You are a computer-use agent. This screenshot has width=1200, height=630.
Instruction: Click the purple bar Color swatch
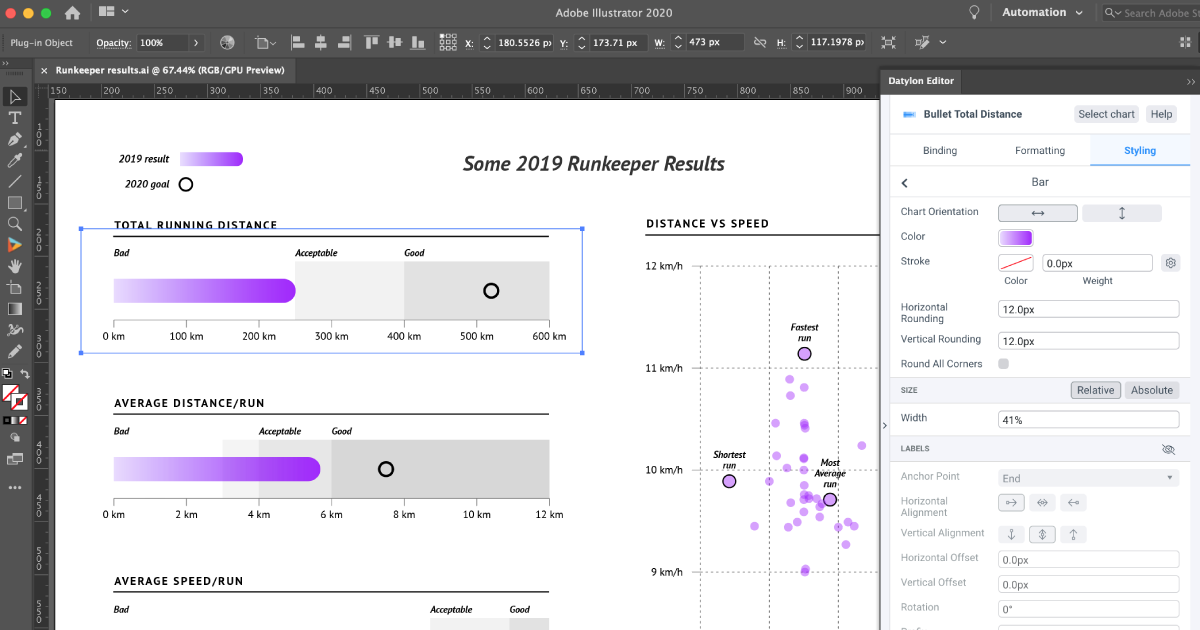tap(1015, 237)
